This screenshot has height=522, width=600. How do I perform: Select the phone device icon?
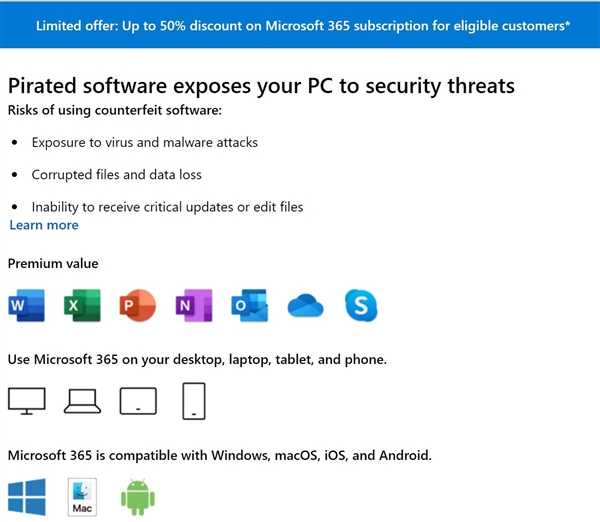(x=194, y=400)
